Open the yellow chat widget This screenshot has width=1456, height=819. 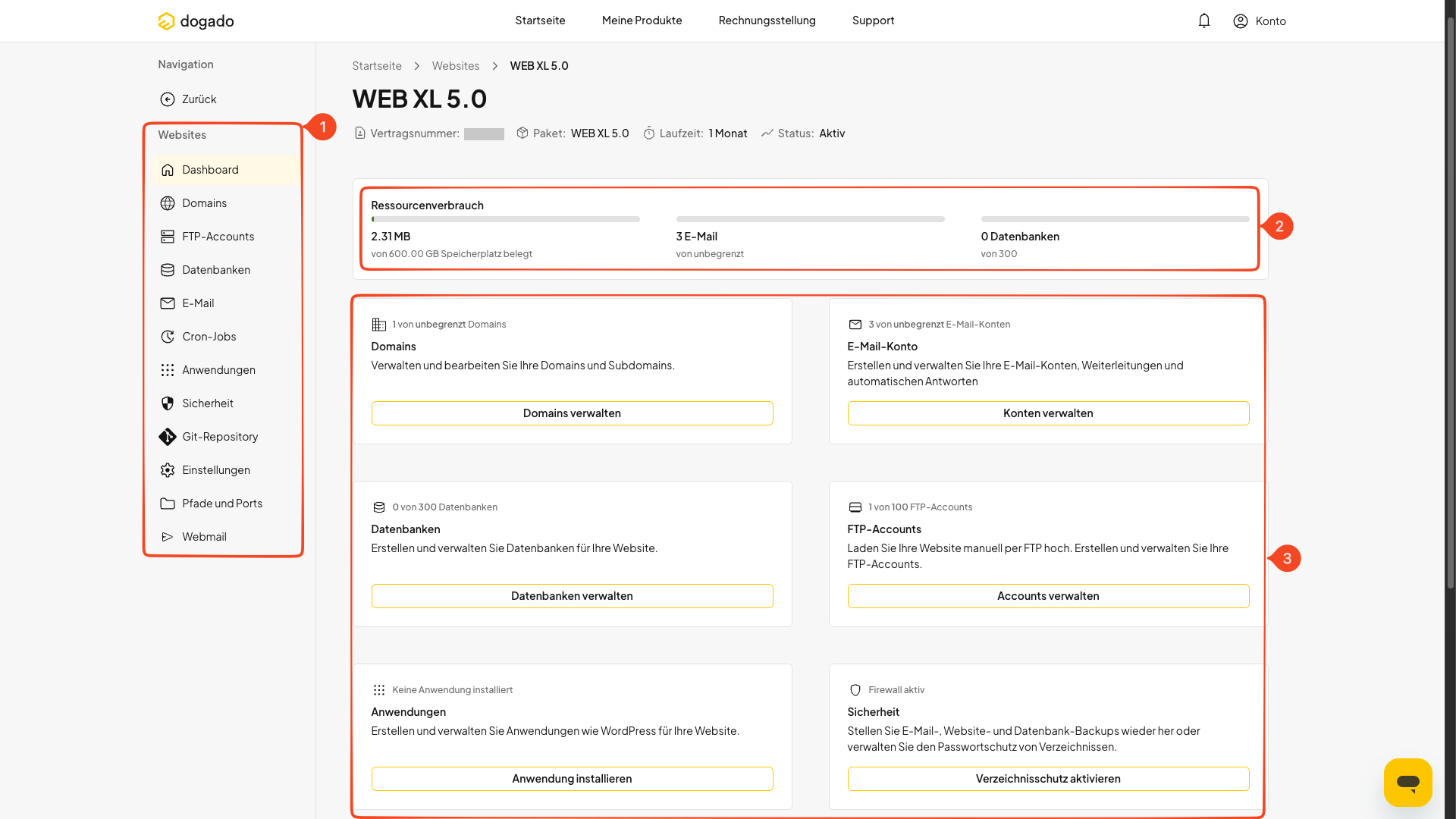(1408, 783)
